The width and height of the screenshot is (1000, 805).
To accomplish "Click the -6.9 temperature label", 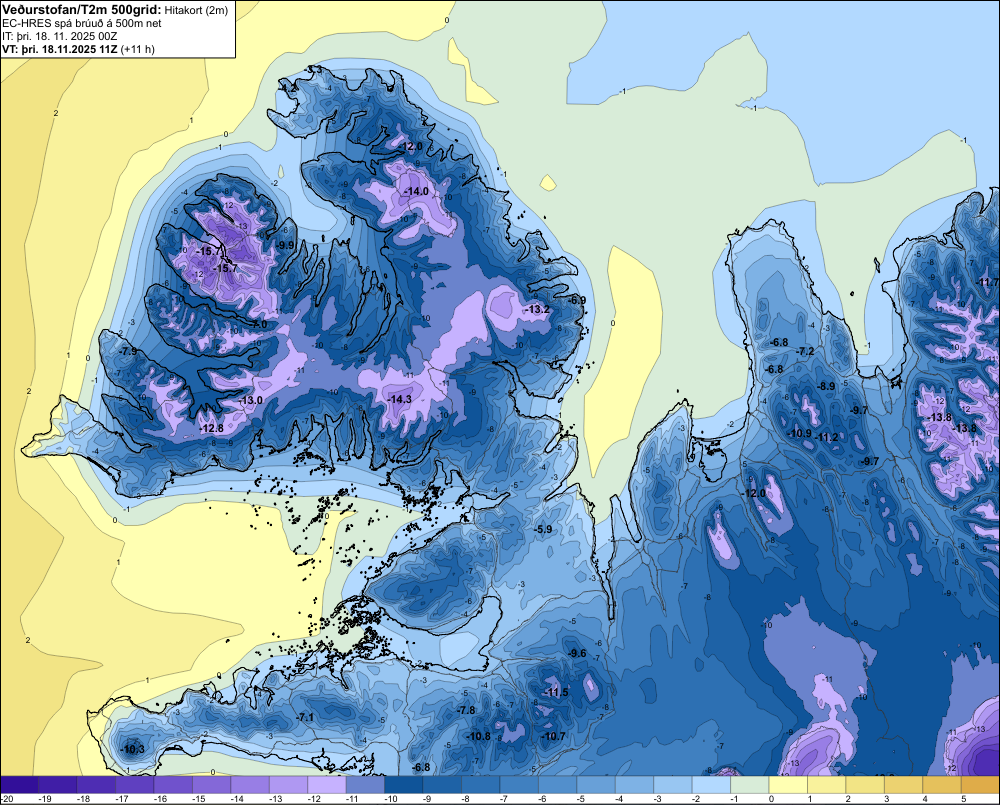I will (577, 300).
